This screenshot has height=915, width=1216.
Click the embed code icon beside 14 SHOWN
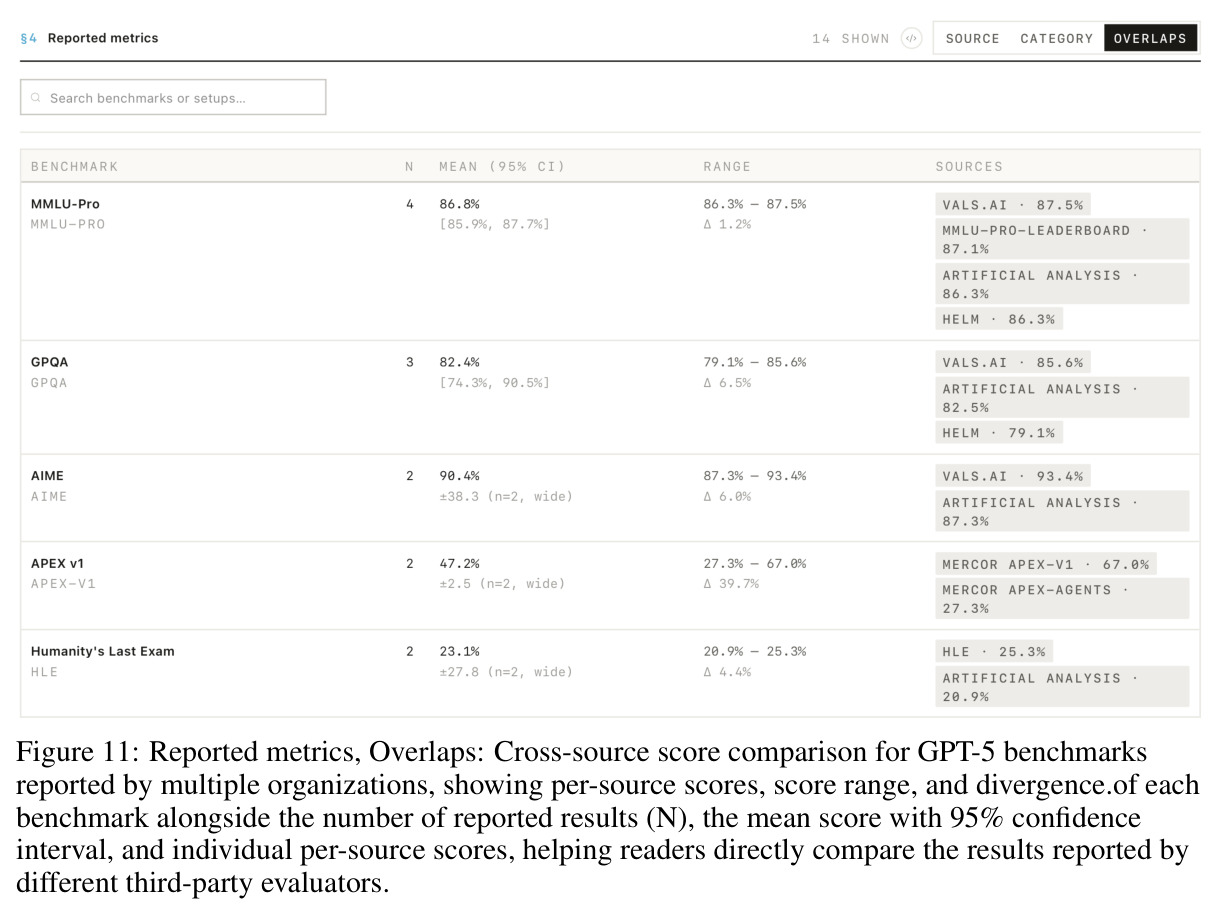point(911,38)
